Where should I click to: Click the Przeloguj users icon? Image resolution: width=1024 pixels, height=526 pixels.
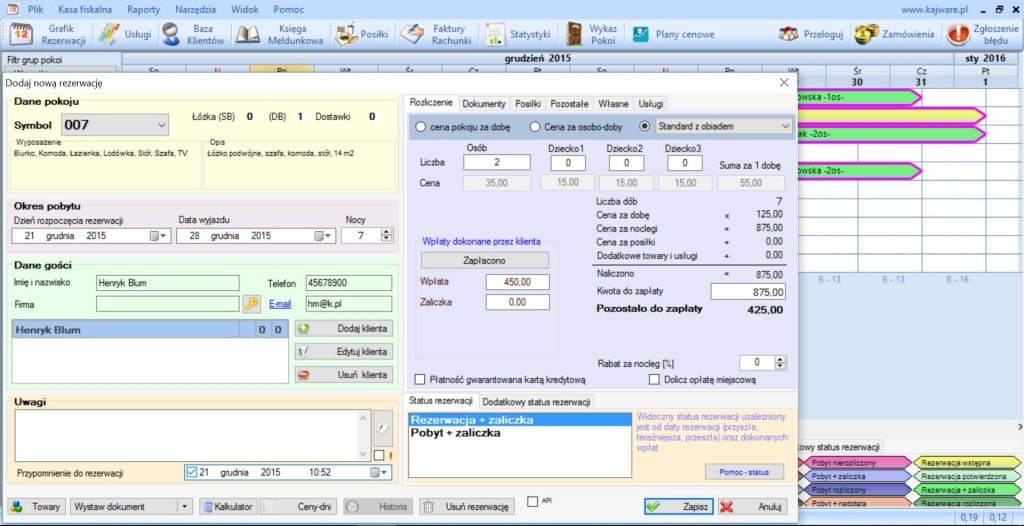[x=789, y=34]
